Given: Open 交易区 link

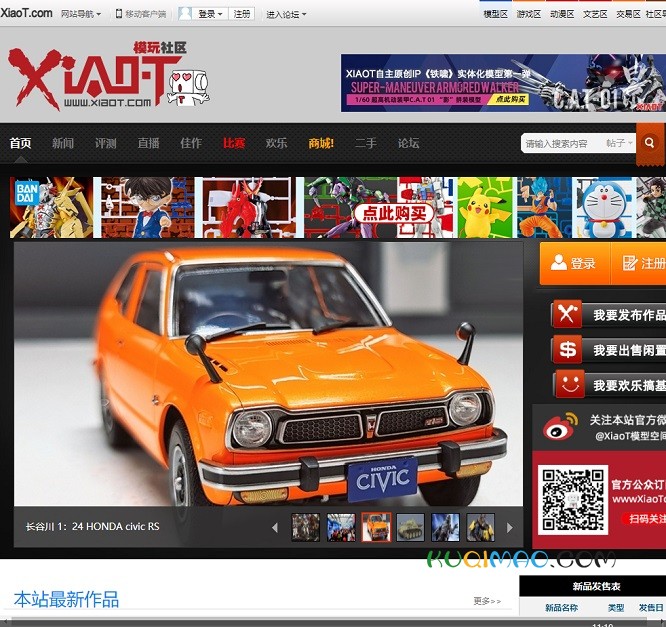Looking at the screenshot, I should pyautogui.click(x=628, y=14).
